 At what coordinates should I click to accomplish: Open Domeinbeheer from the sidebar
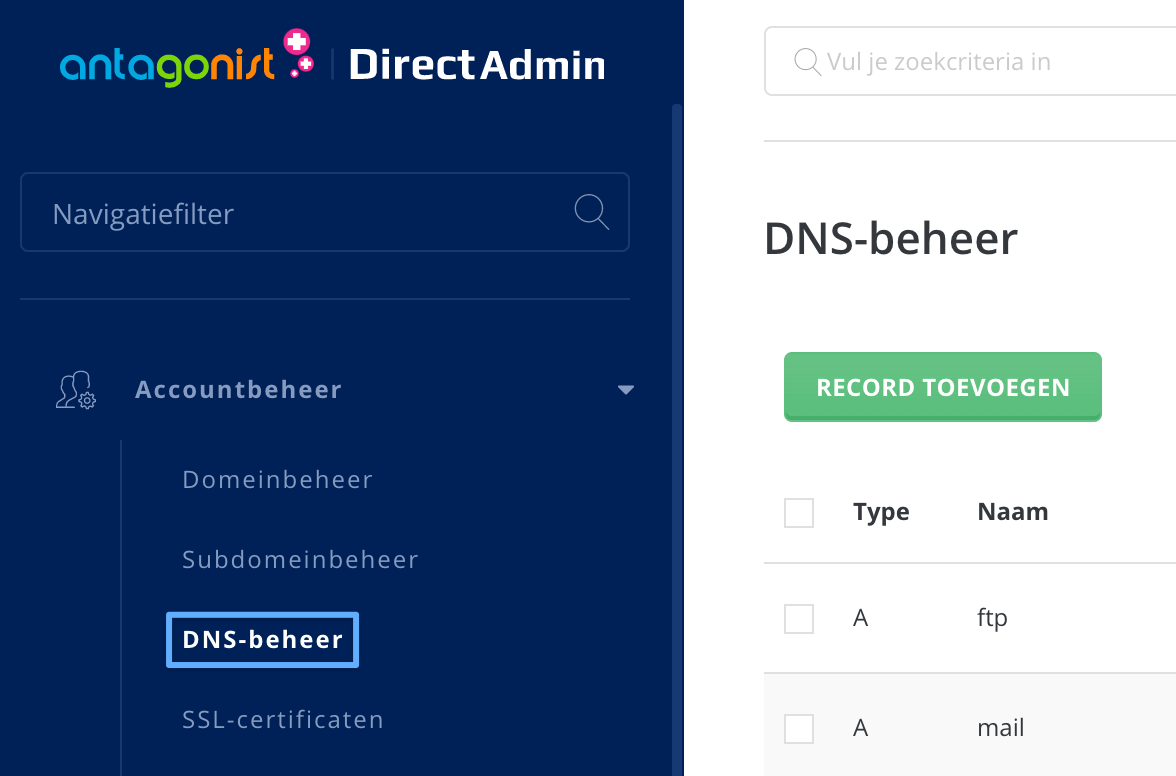[277, 479]
